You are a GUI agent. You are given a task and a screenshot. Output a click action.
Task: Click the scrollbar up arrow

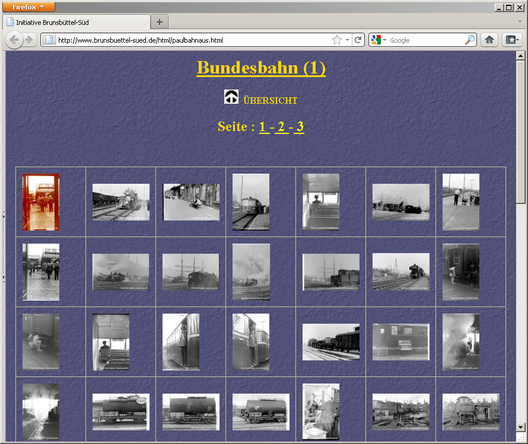coord(520,56)
